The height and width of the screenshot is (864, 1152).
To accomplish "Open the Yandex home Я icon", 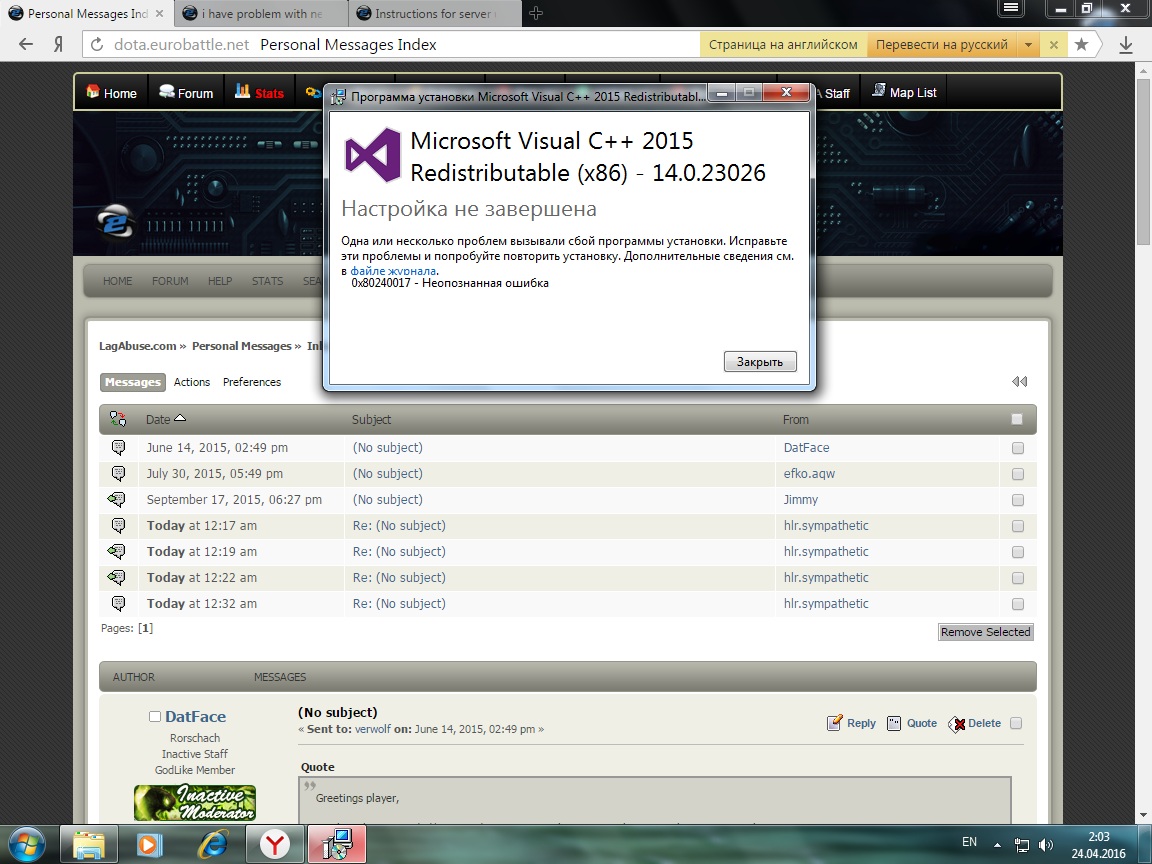I will point(58,44).
